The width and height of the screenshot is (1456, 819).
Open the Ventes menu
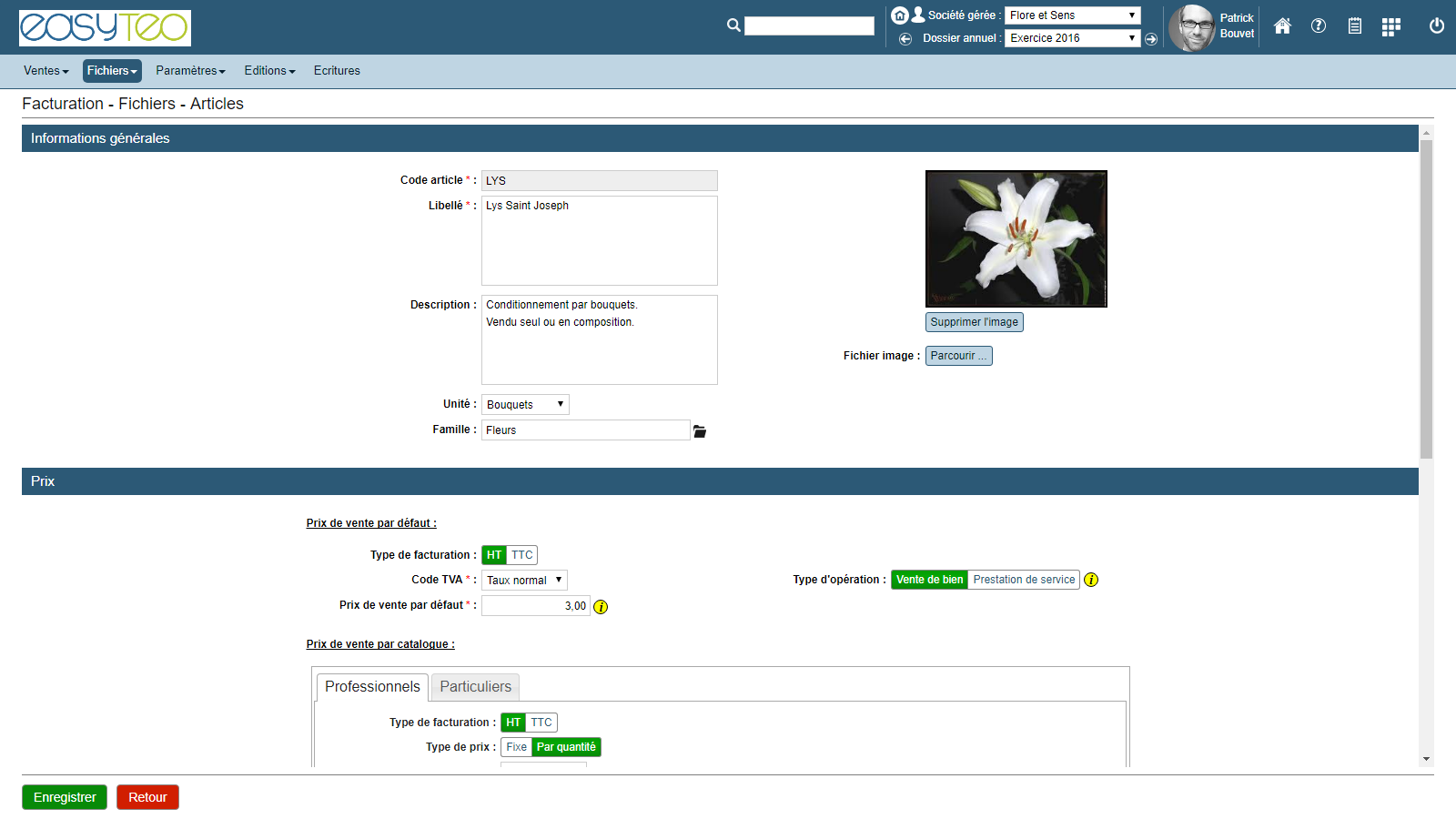(46, 71)
